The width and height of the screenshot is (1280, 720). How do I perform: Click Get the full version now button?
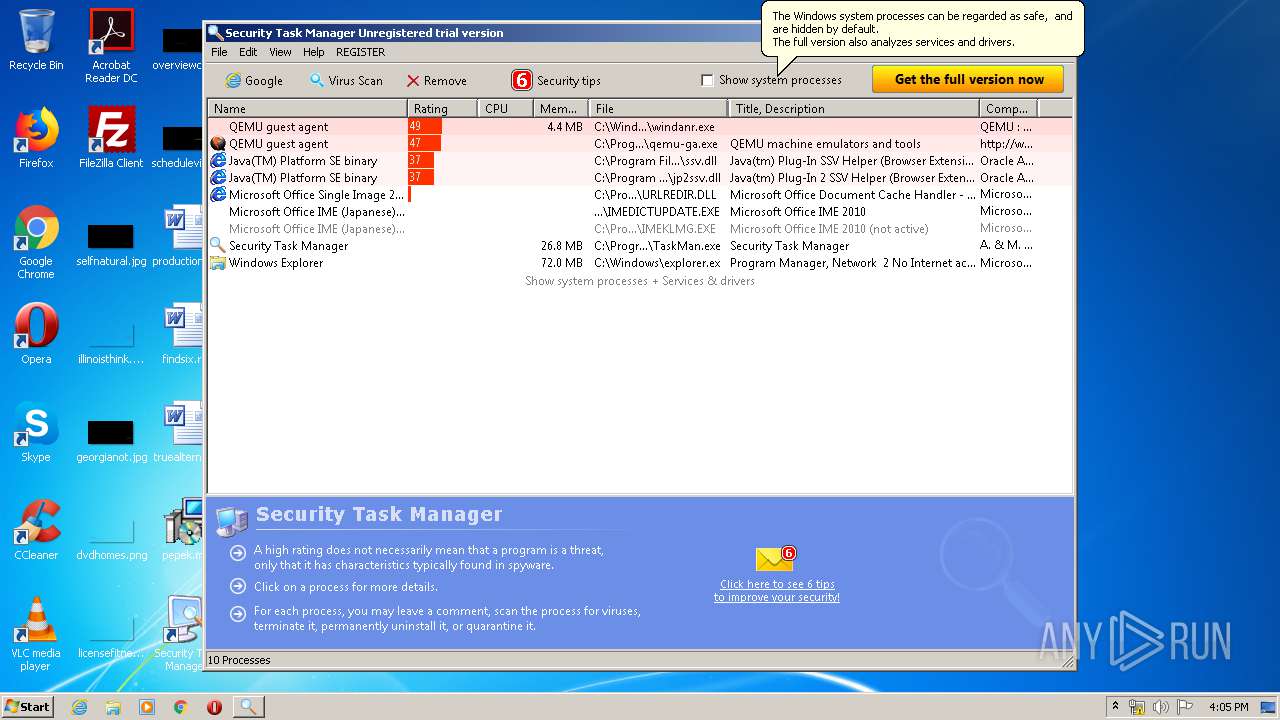point(968,79)
